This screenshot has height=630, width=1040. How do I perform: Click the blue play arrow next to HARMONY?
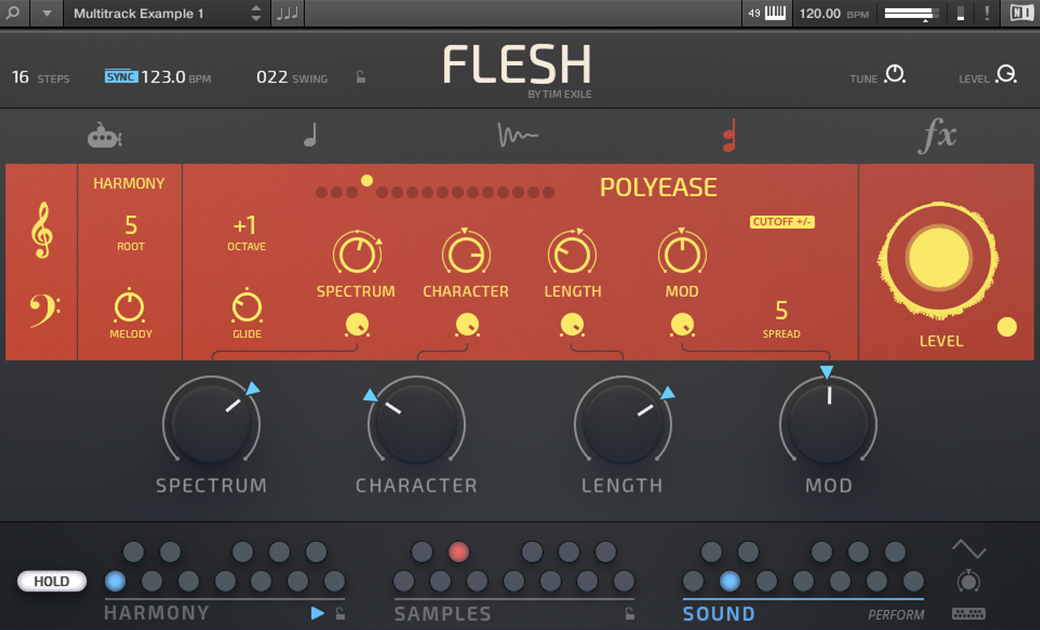click(318, 613)
